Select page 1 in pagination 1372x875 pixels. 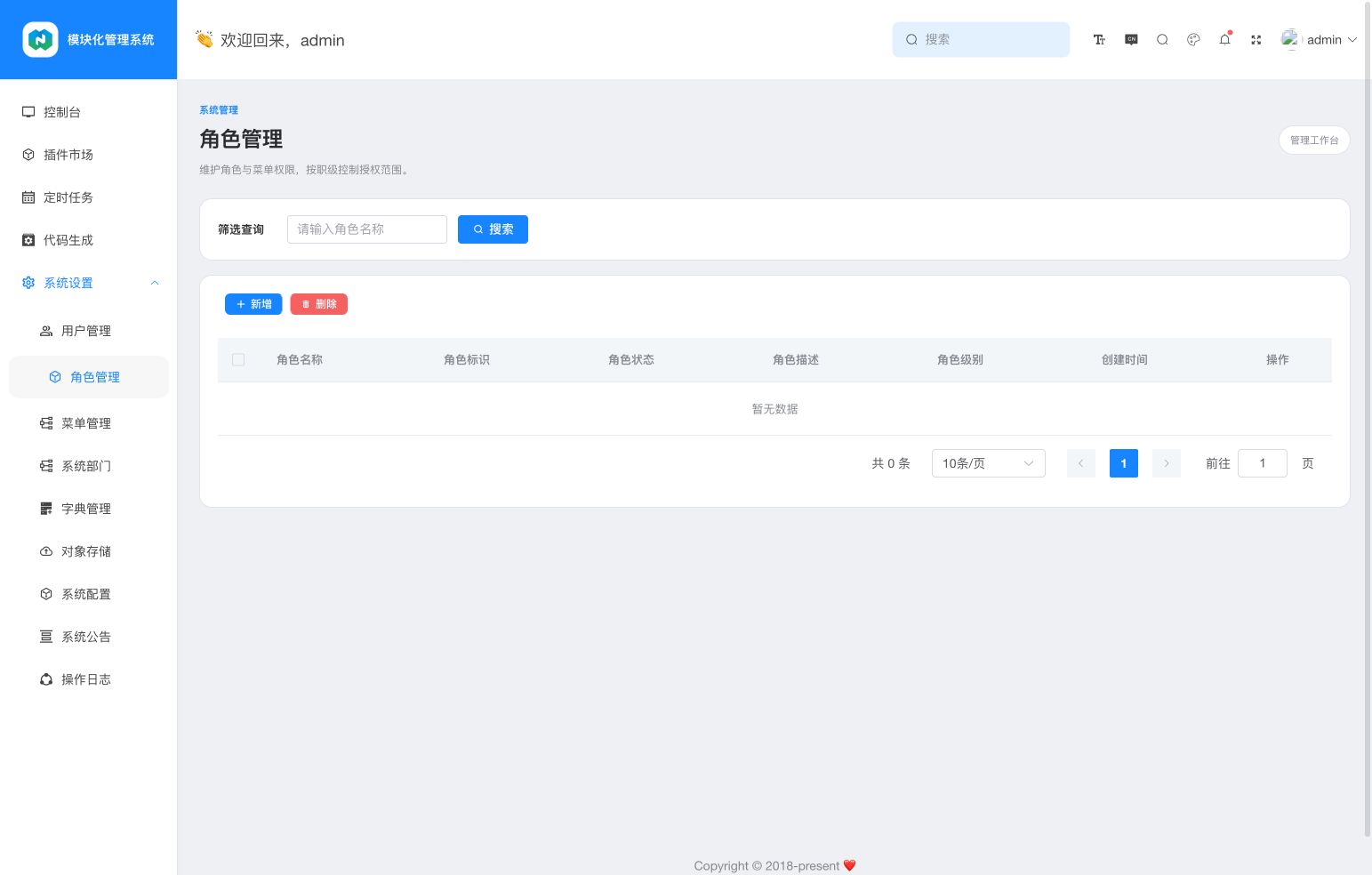point(1124,463)
